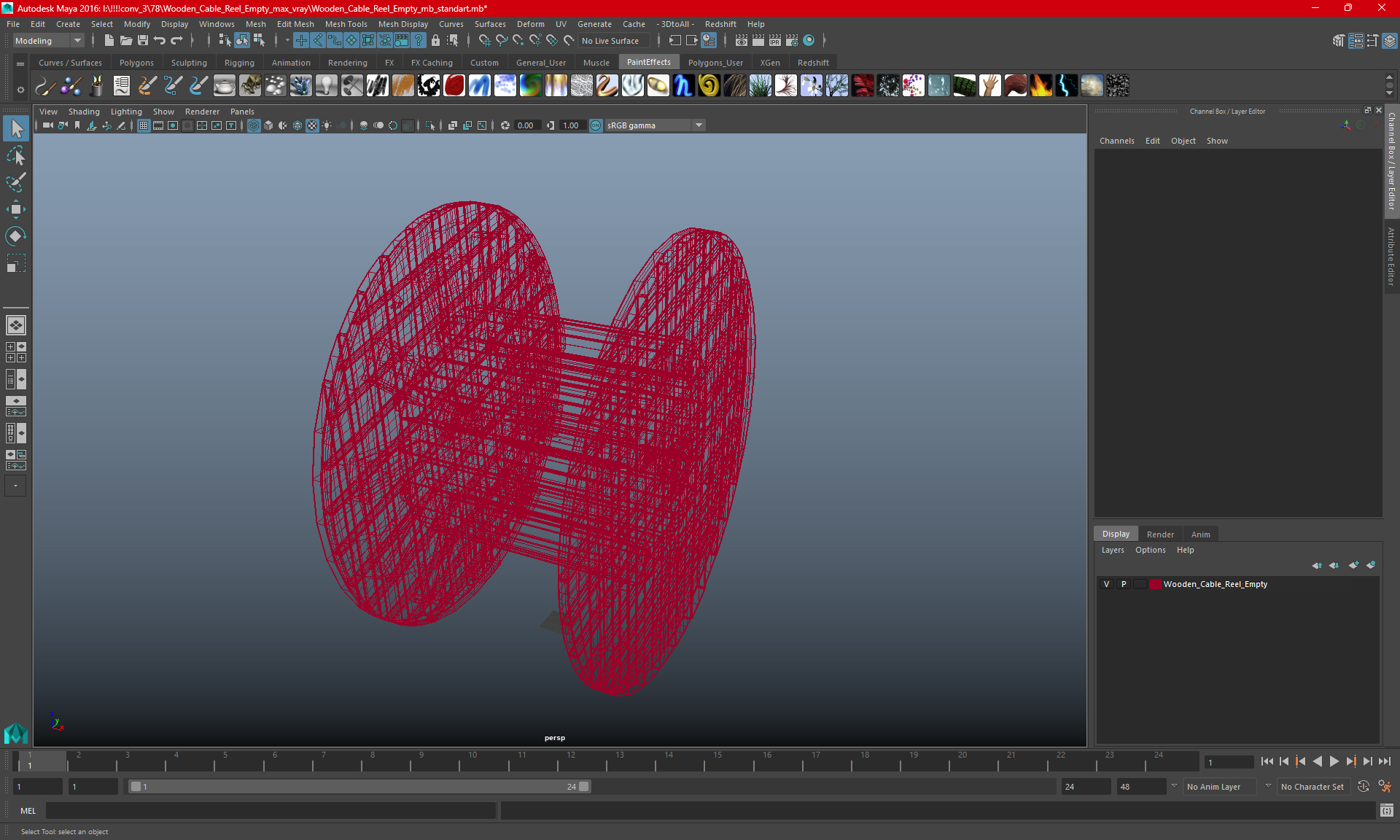This screenshot has height=840, width=1400.
Task: Switch to the Anim layer tab
Action: pos(1200,534)
